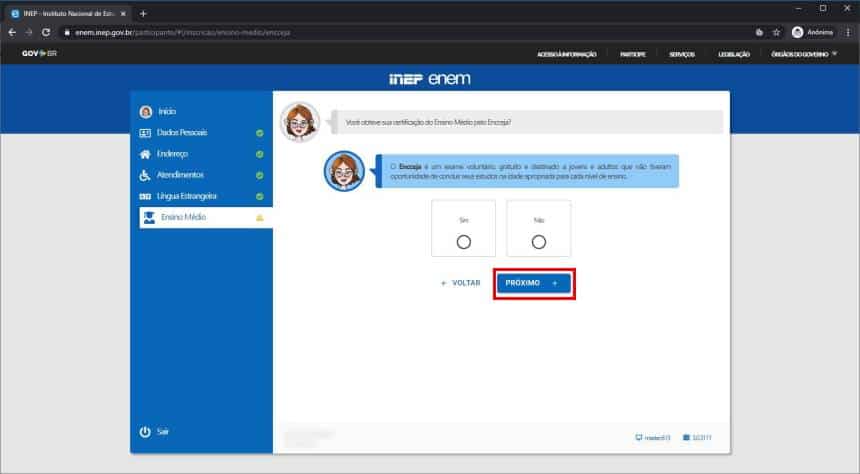The height and width of the screenshot is (474, 860).
Task: Select the Não radio button
Action: (x=539, y=242)
